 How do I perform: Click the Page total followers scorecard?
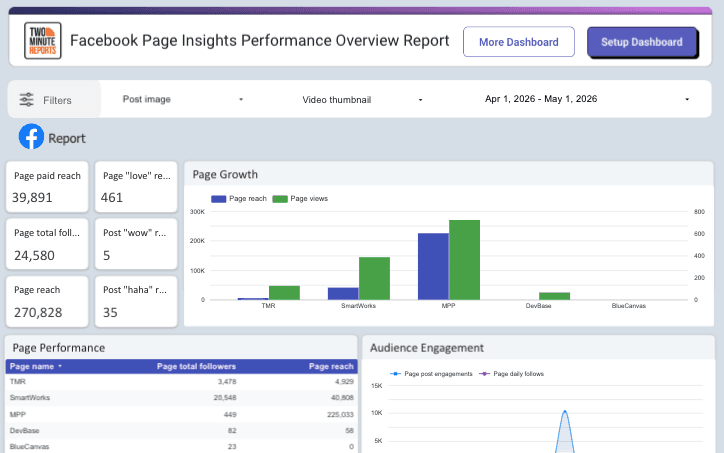[x=47, y=244]
